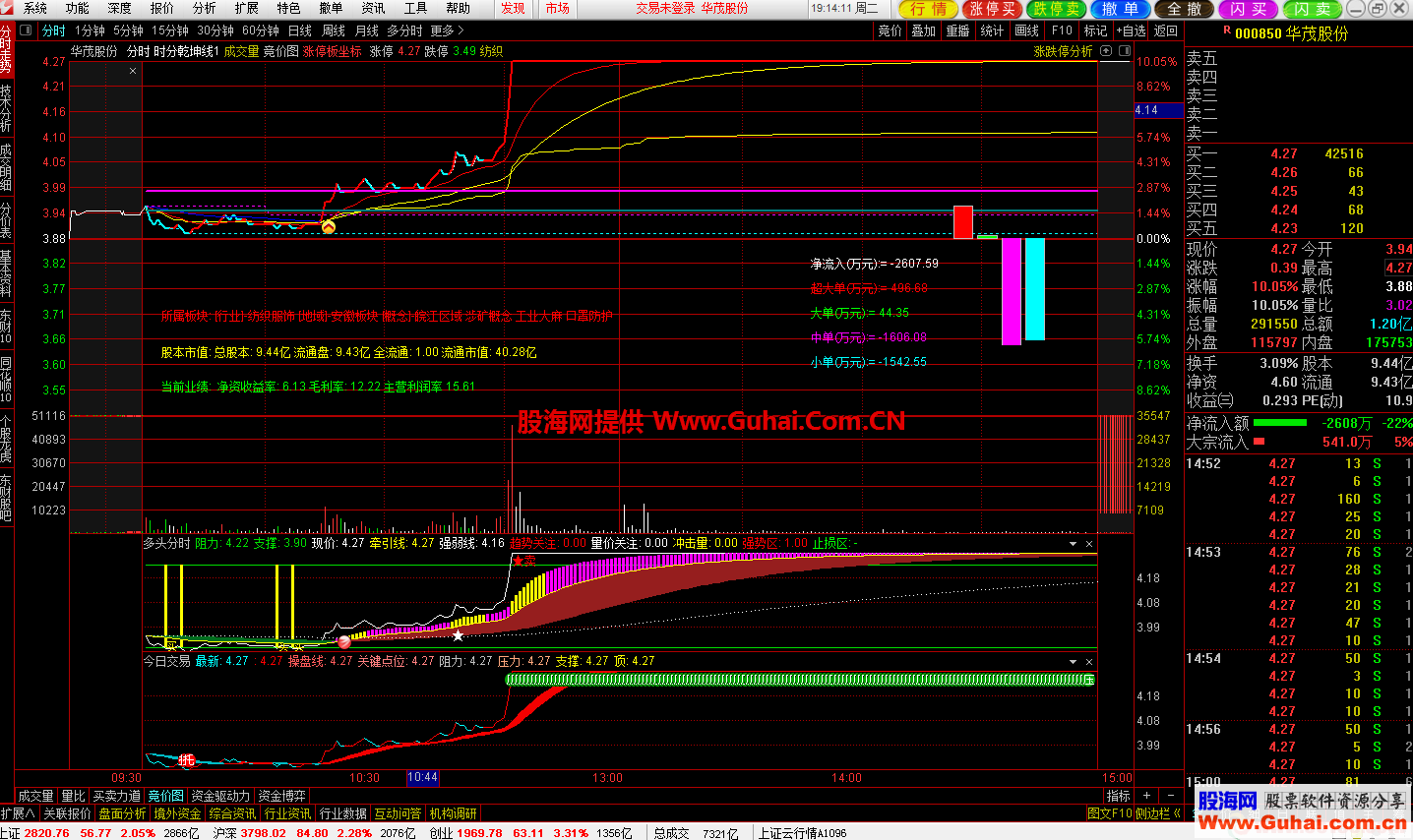Click the blue 撤单 button
Screen dimensions: 1413x840
click(x=1120, y=9)
